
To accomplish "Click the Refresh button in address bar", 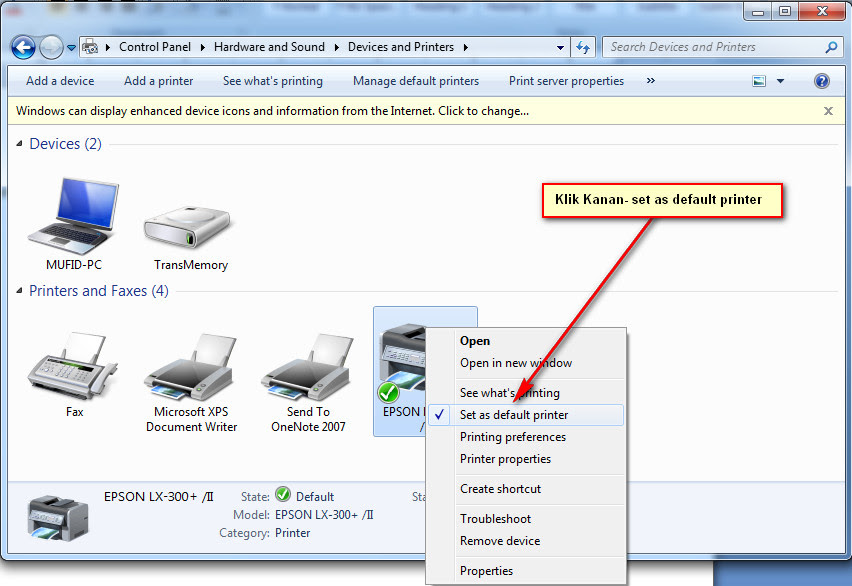I will [583, 47].
